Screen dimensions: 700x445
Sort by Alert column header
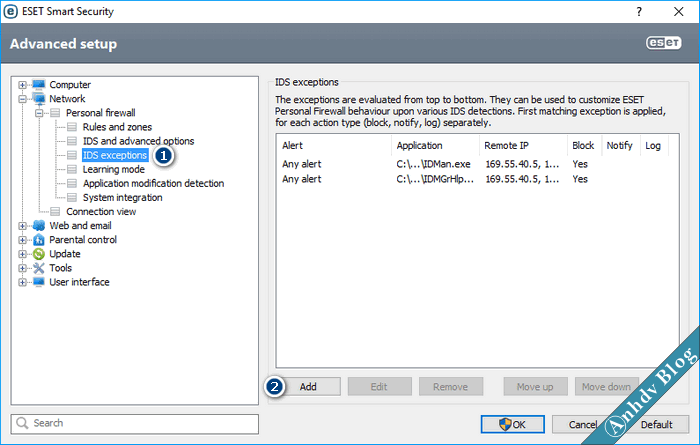coord(333,146)
